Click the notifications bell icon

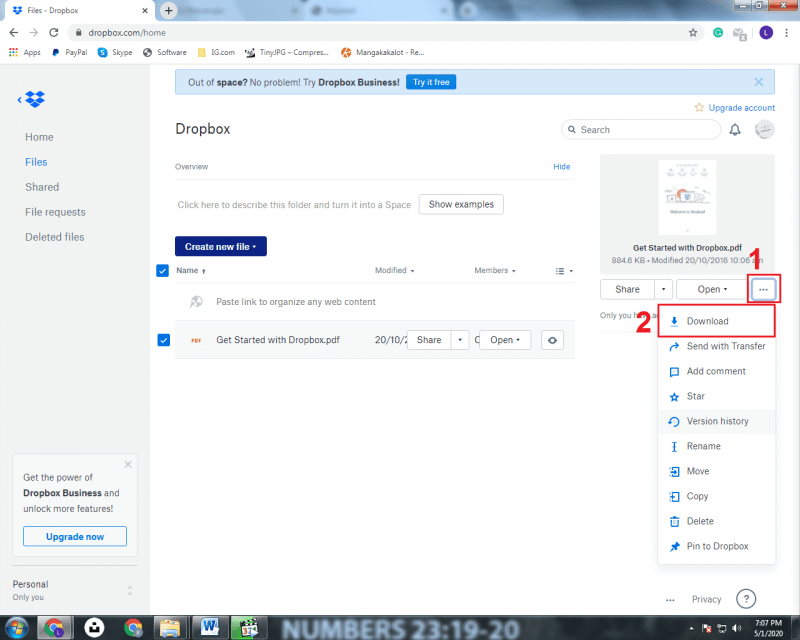click(x=735, y=130)
